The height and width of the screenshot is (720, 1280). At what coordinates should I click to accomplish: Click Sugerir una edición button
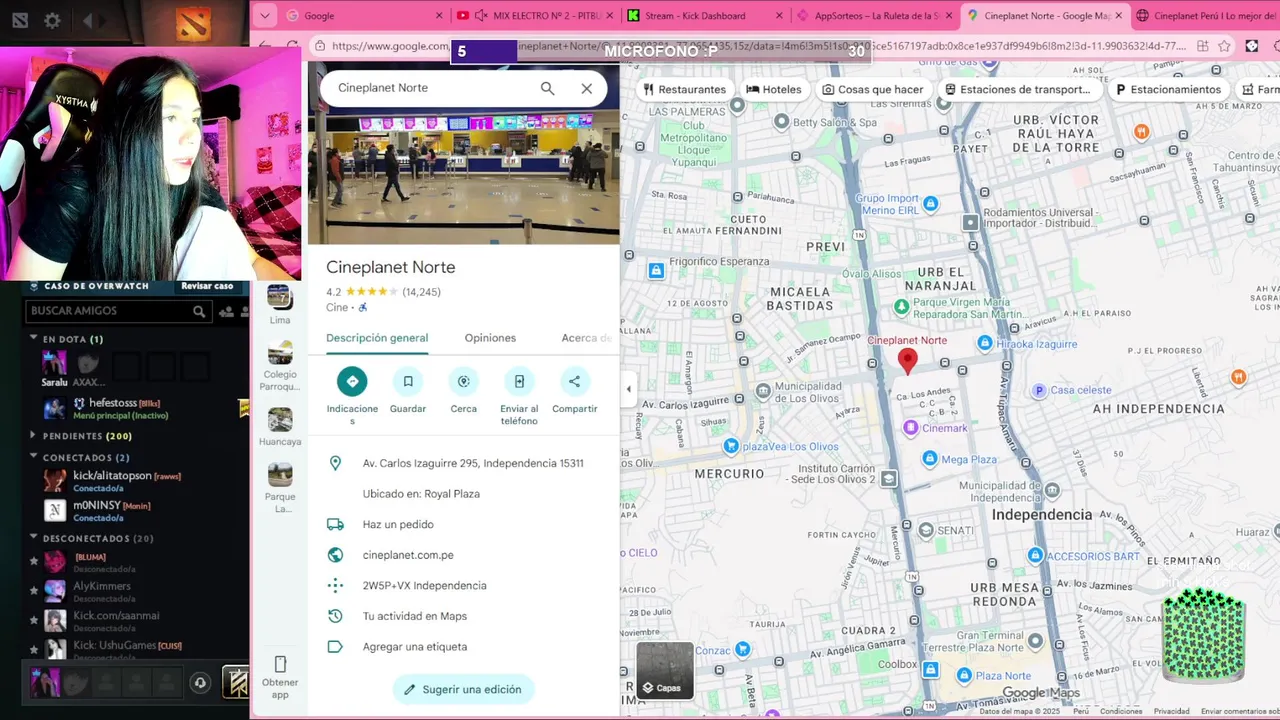tap(464, 689)
